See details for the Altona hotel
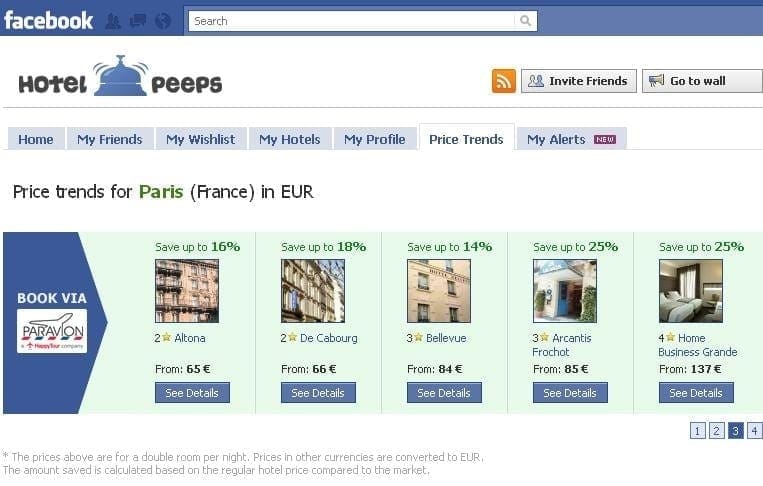This screenshot has width=763, height=486. coord(192,393)
